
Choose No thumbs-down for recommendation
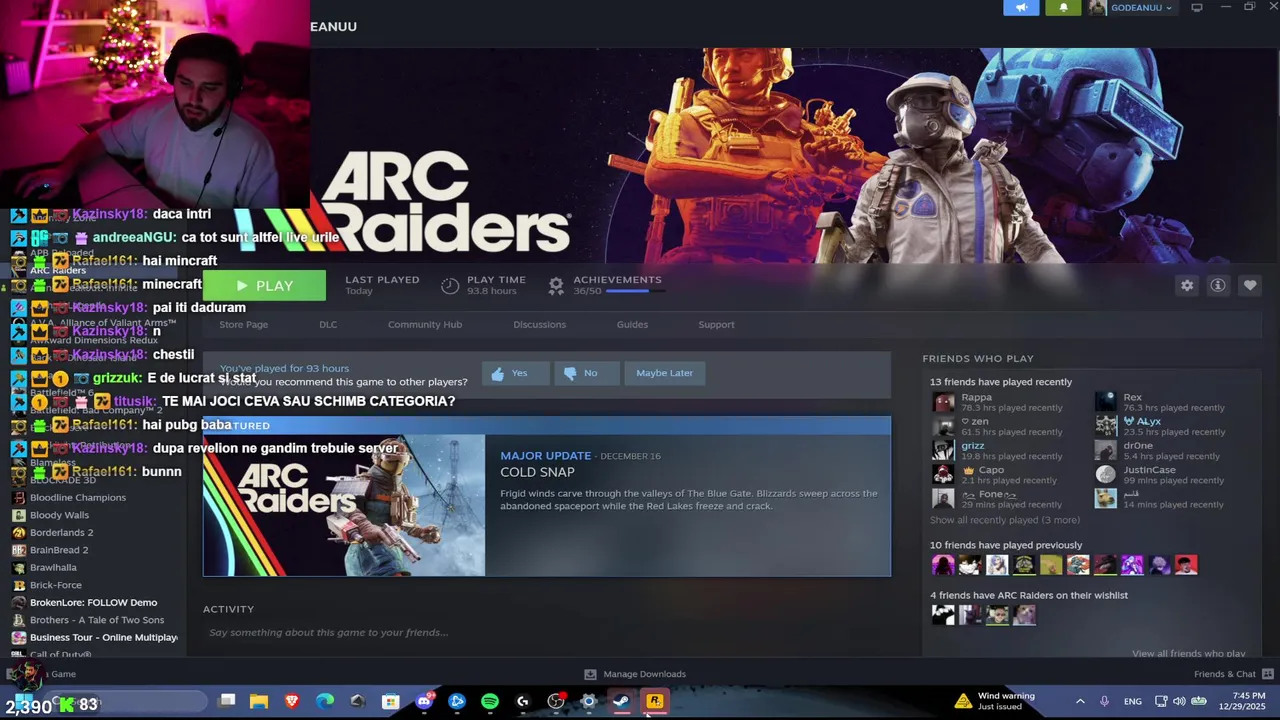click(586, 373)
